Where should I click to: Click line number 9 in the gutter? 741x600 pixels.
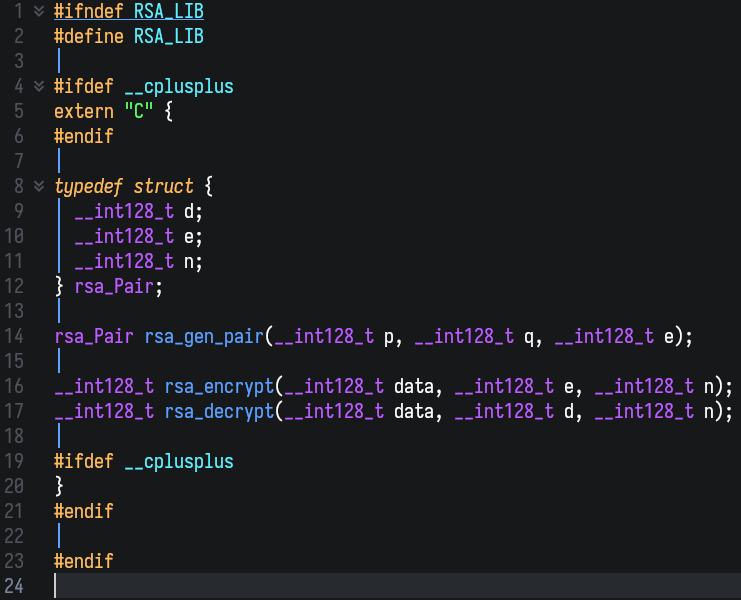pyautogui.click(x=18, y=211)
